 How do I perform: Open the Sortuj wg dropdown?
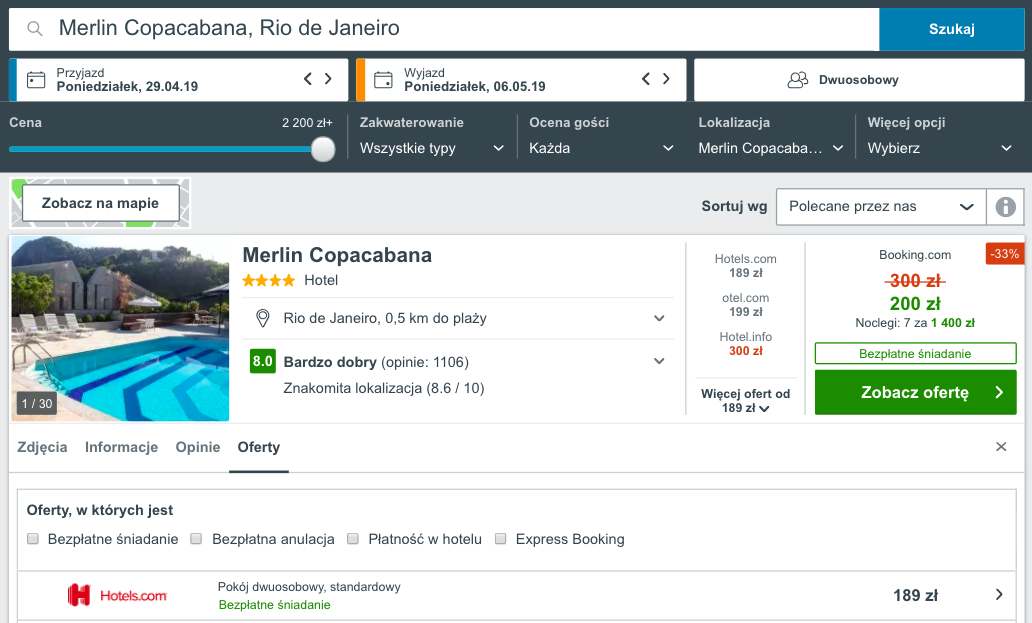(881, 207)
